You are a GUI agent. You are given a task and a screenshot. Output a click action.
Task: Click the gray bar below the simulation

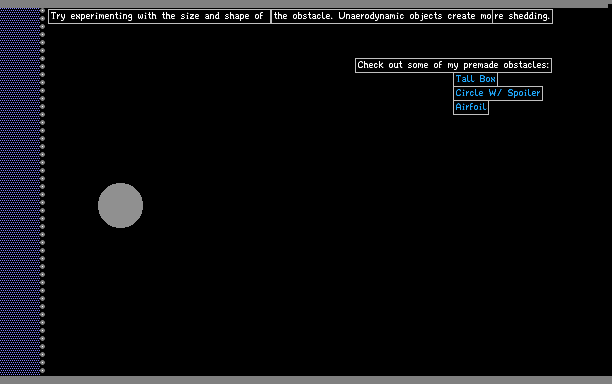(x=306, y=380)
